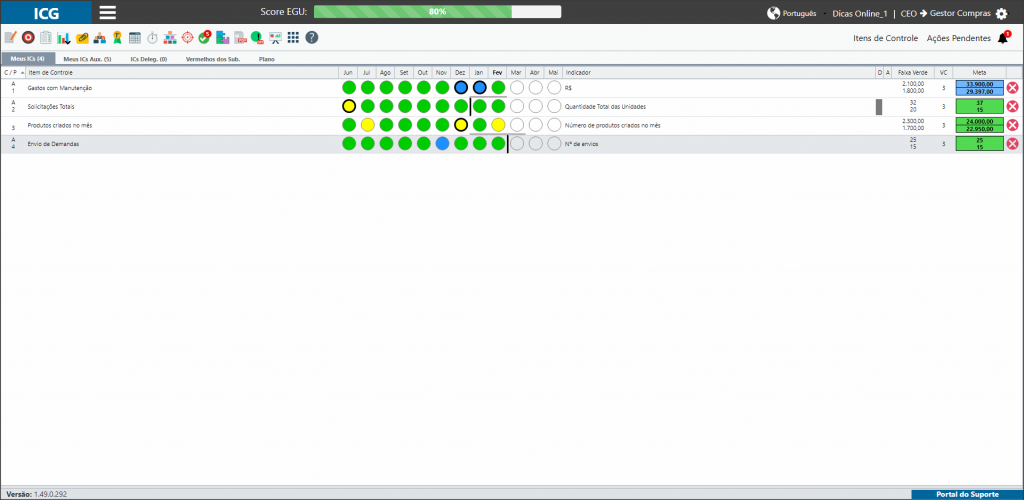The image size is (1024, 500).
Task: Select empty Mar status circle for Gastos com Manutenção
Action: (x=517, y=87)
